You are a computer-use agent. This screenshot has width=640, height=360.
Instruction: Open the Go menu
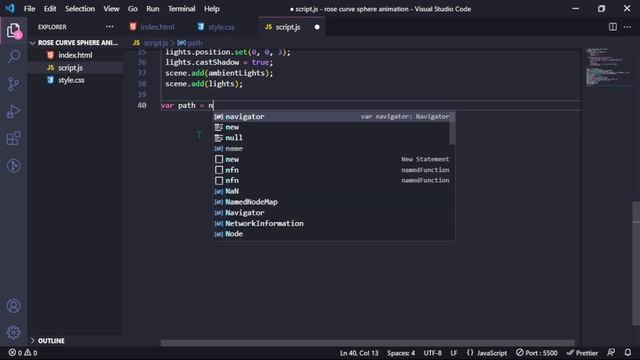[x=133, y=9]
